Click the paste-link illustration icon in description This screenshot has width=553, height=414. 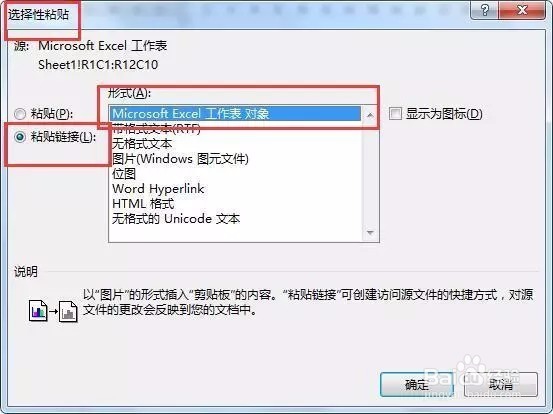coord(53,311)
